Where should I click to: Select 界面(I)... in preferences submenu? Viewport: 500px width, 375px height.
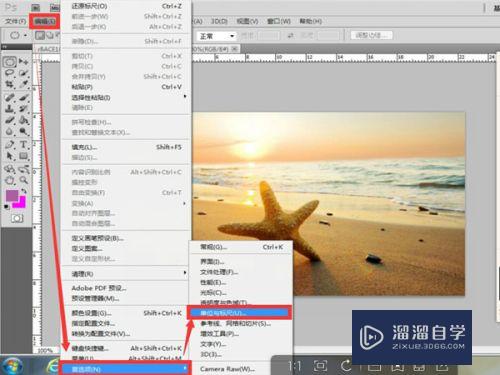point(241,262)
